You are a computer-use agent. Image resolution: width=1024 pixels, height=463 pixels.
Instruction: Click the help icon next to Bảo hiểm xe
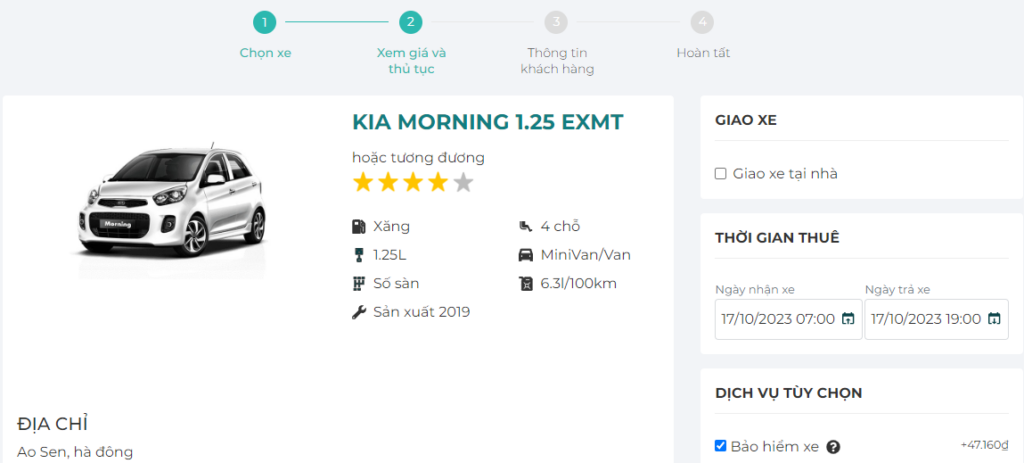click(833, 447)
